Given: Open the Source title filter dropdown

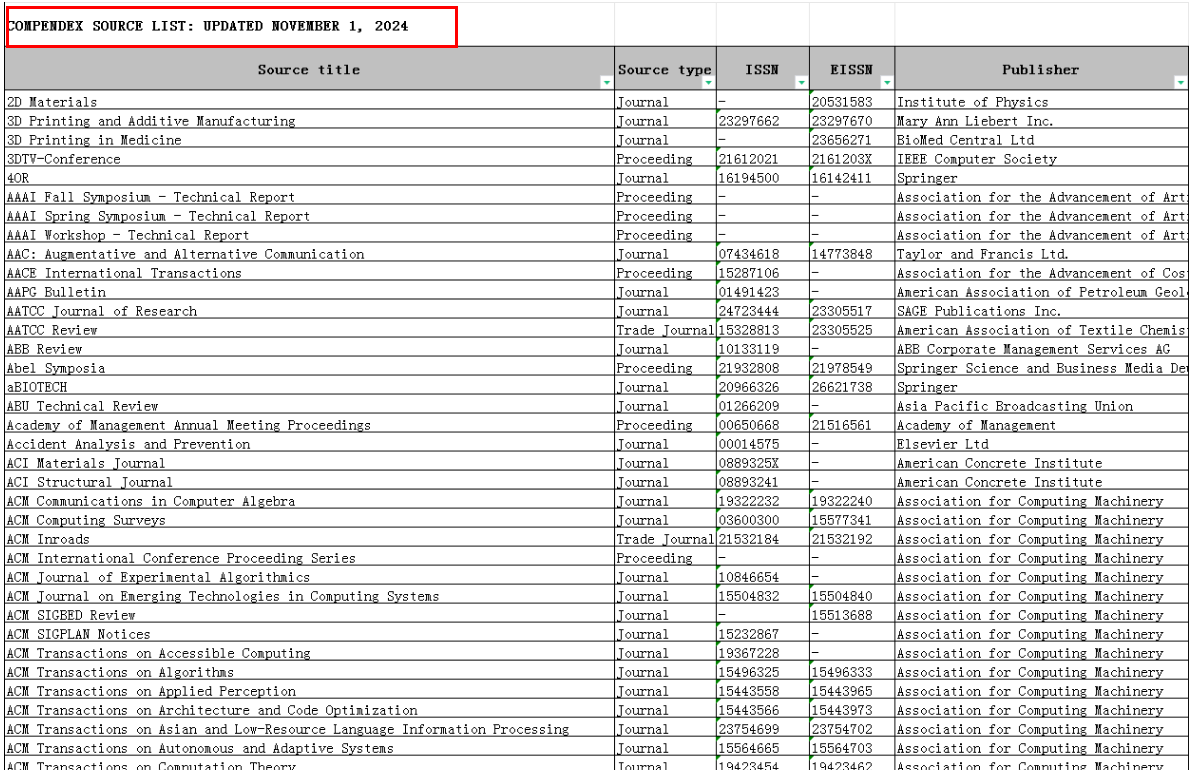Looking at the screenshot, I should 606,82.
